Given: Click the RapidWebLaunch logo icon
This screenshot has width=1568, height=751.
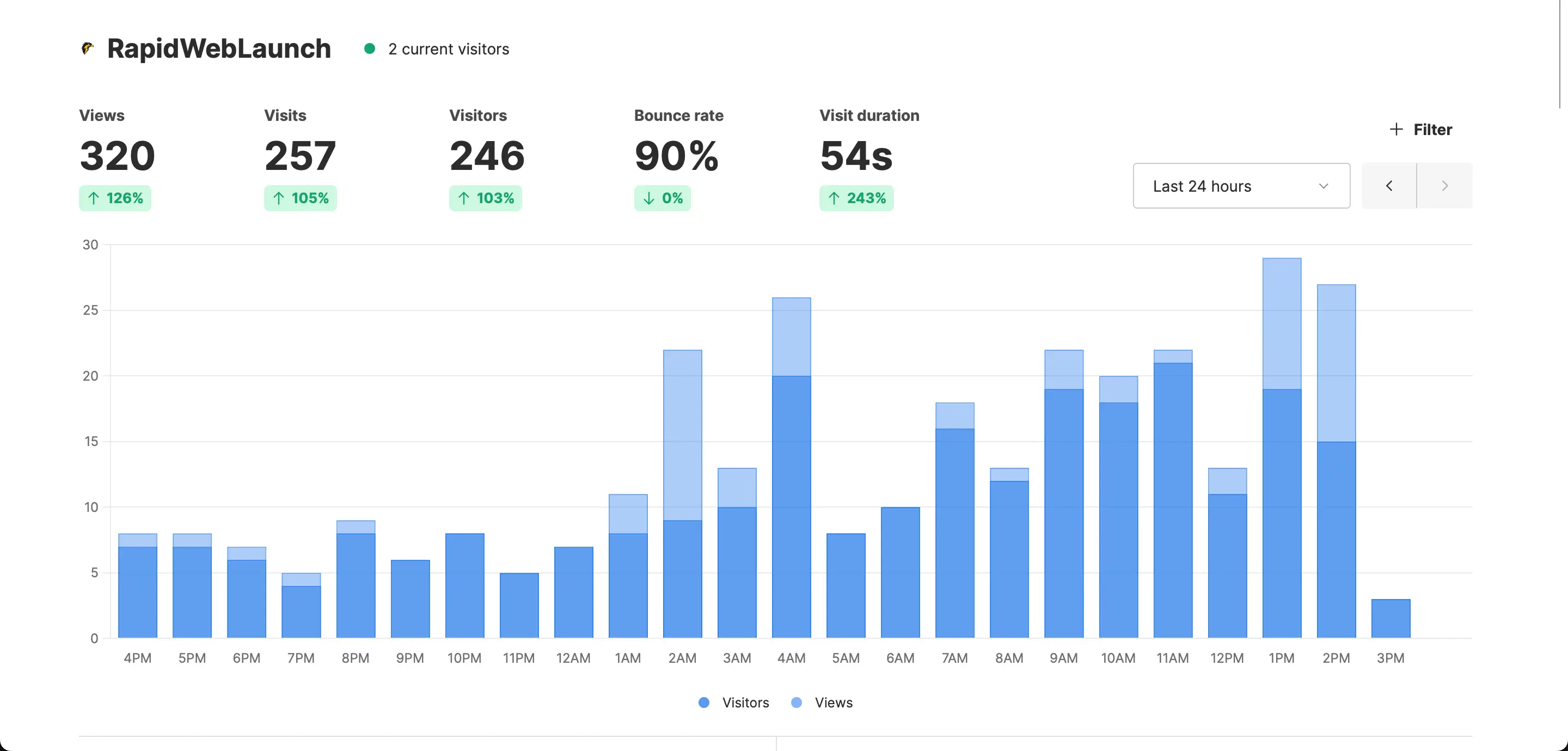Looking at the screenshot, I should point(87,48).
